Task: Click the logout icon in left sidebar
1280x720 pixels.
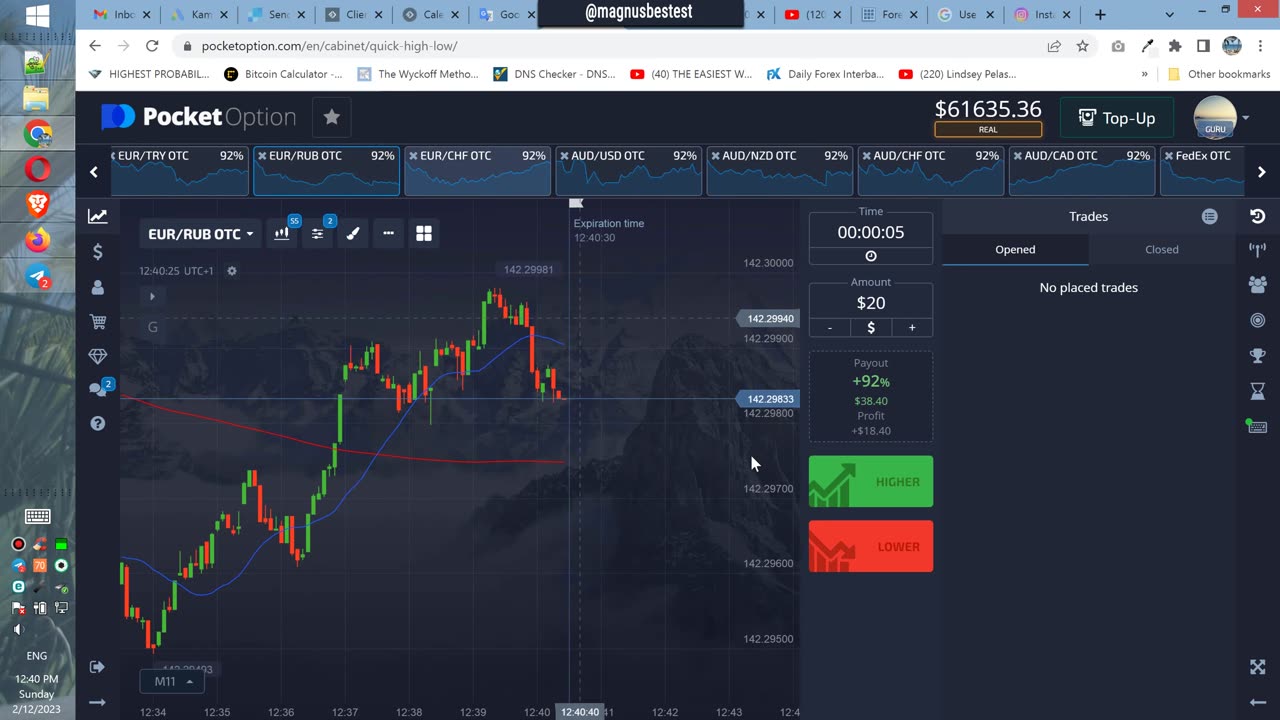Action: coord(97,667)
